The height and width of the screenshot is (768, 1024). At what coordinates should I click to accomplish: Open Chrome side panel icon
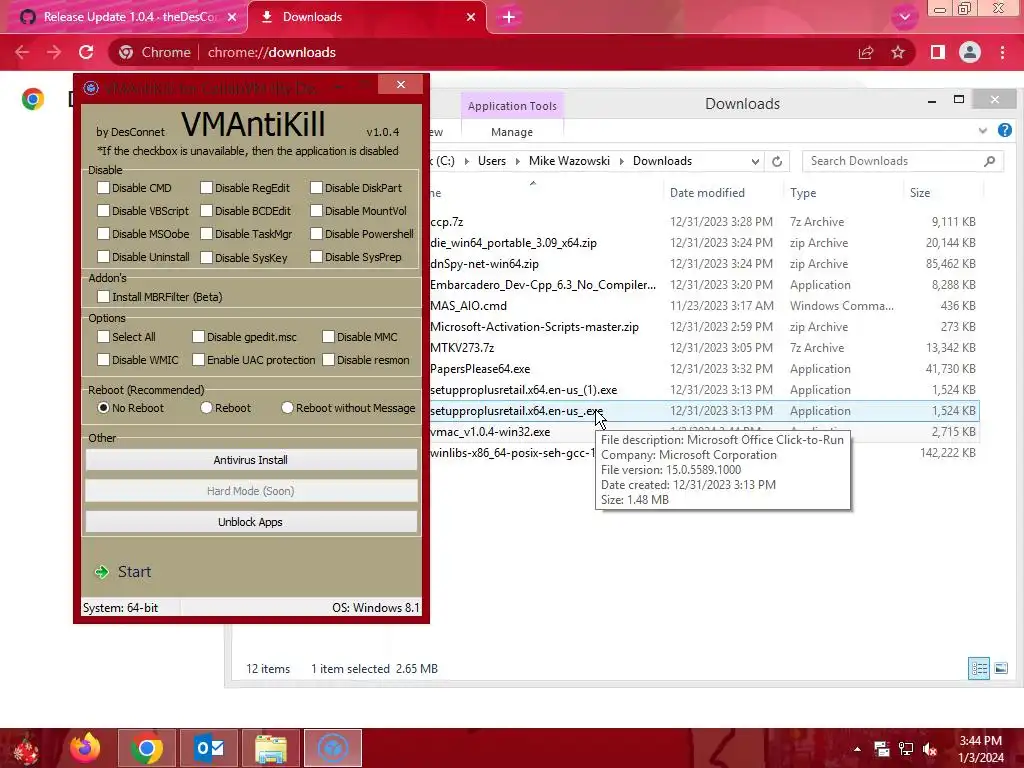click(x=938, y=52)
